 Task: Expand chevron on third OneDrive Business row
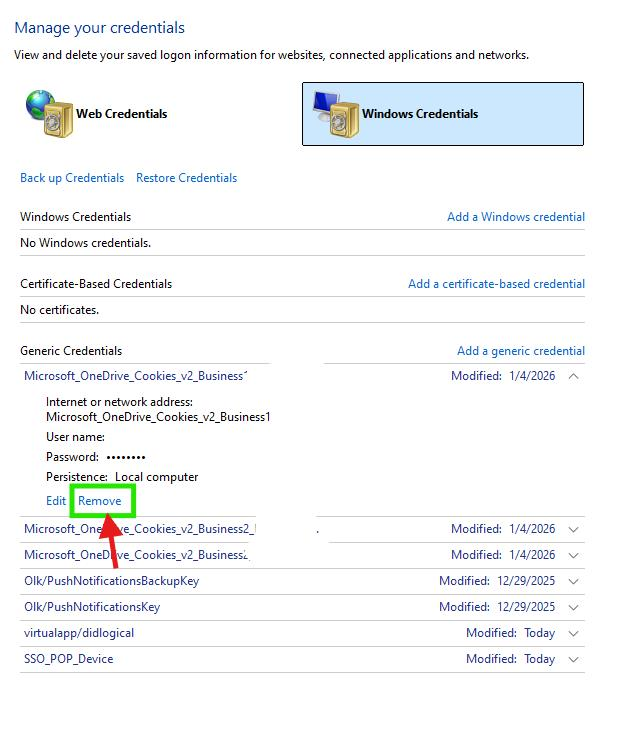(x=574, y=555)
